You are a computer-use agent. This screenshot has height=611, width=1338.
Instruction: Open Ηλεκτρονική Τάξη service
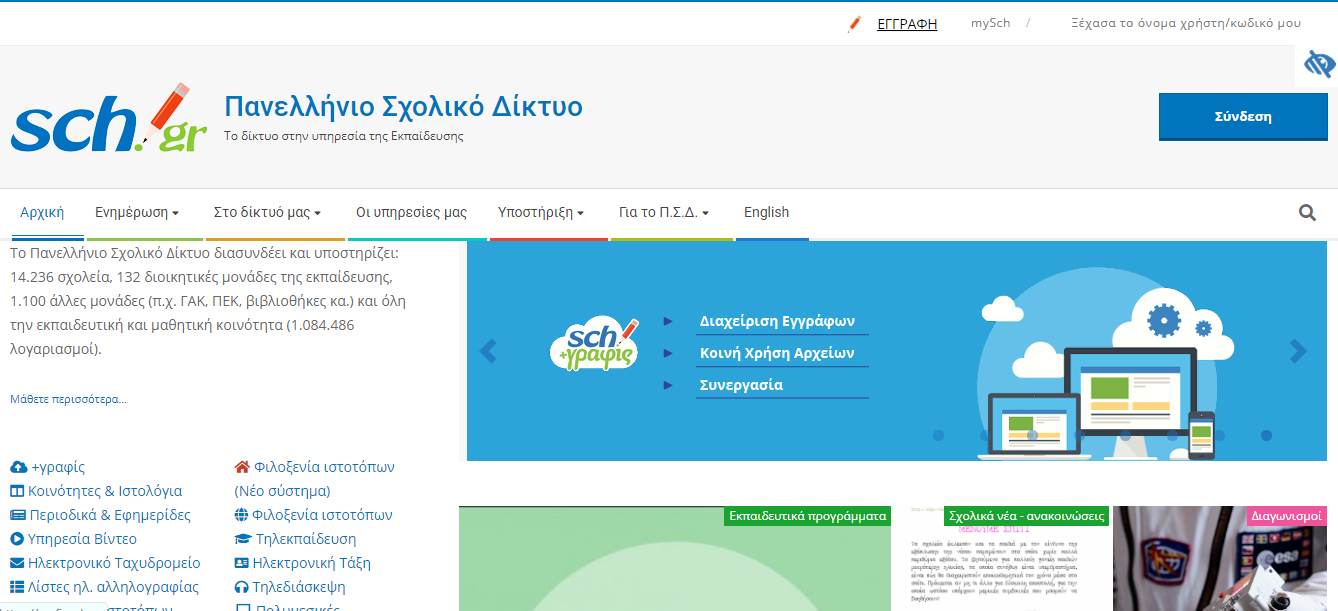311,563
